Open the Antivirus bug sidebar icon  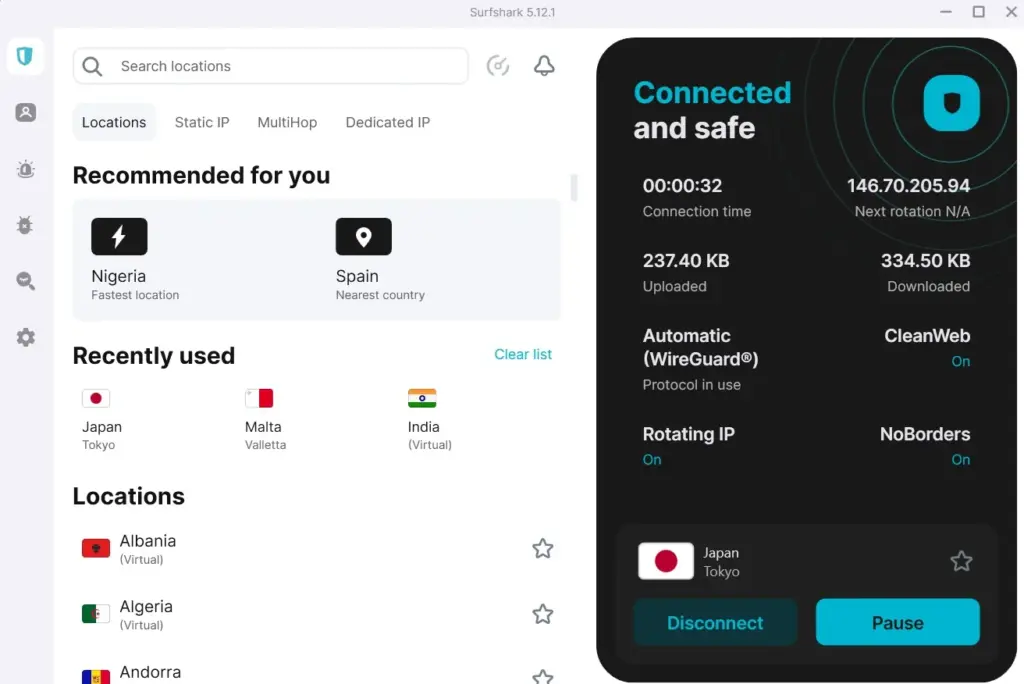[26, 225]
